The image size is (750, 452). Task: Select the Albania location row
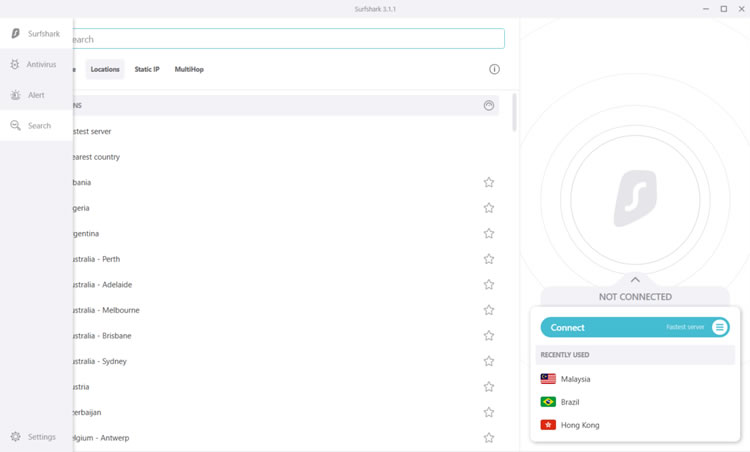pyautogui.click(x=286, y=182)
